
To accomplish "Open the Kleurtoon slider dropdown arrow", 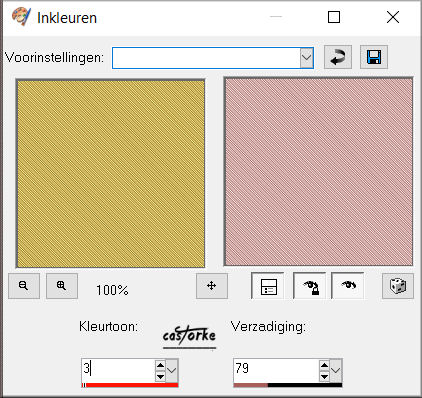I will tap(172, 370).
